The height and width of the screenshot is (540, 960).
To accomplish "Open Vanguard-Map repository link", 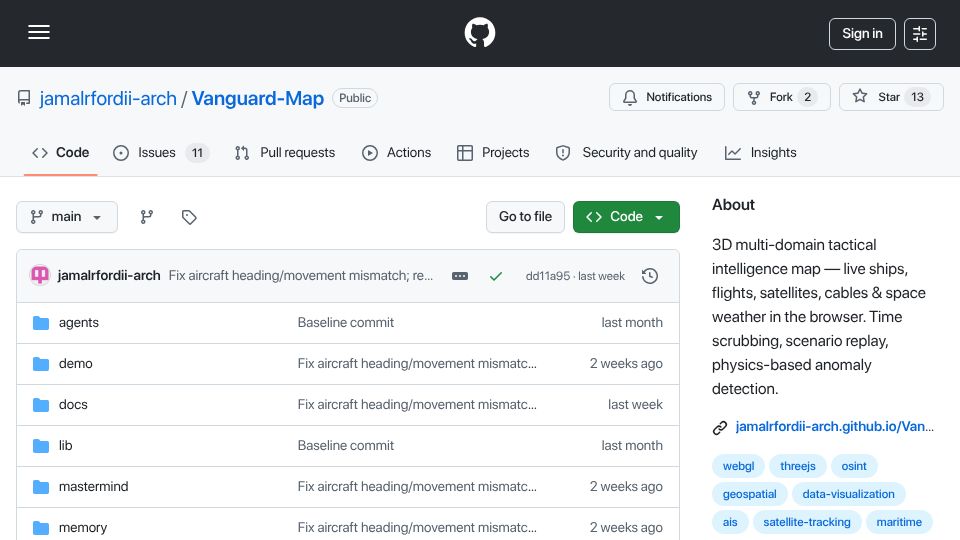I will click(x=258, y=98).
